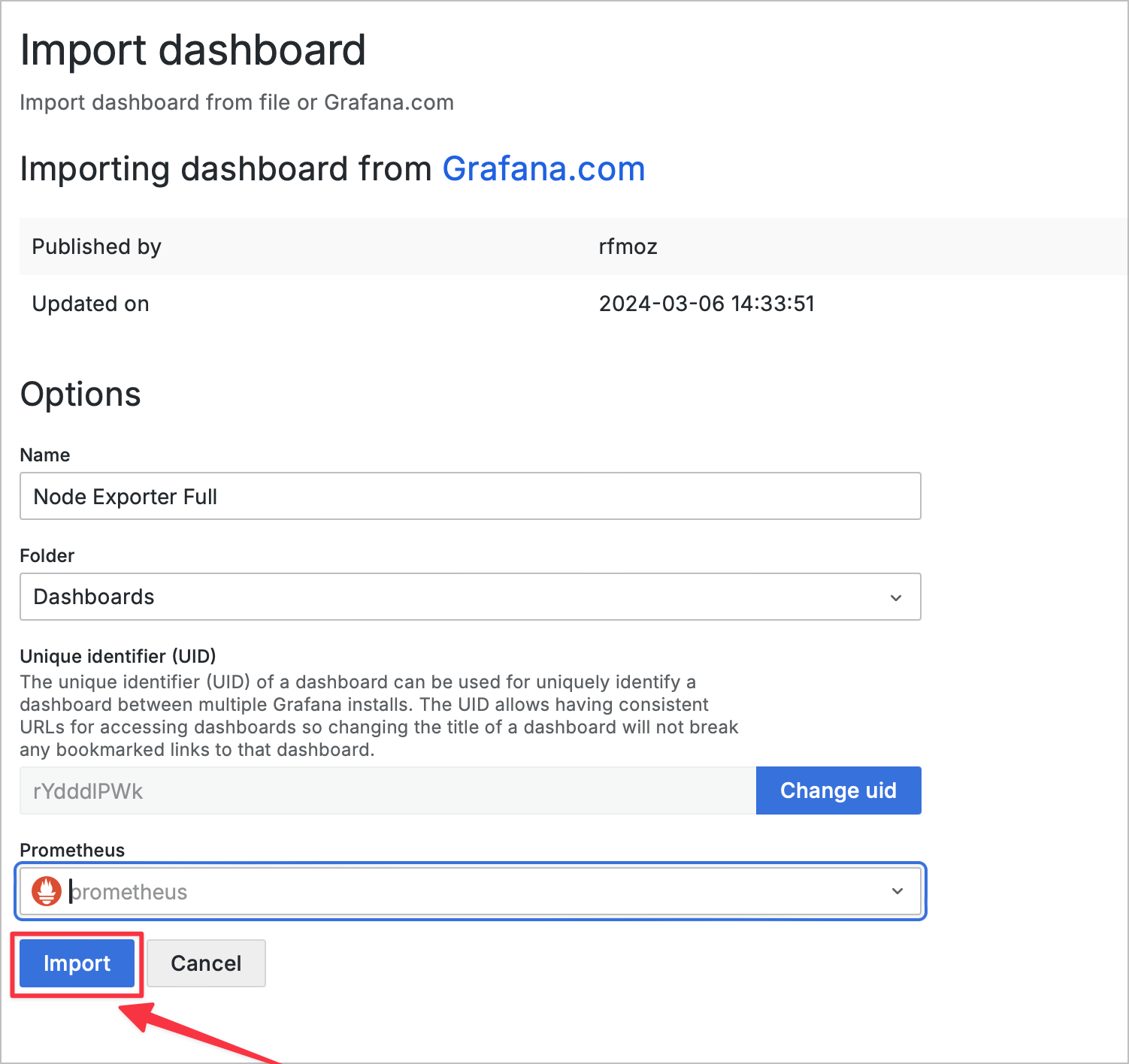Click the 'Updated on' label
The height and width of the screenshot is (1064, 1129).
point(90,304)
